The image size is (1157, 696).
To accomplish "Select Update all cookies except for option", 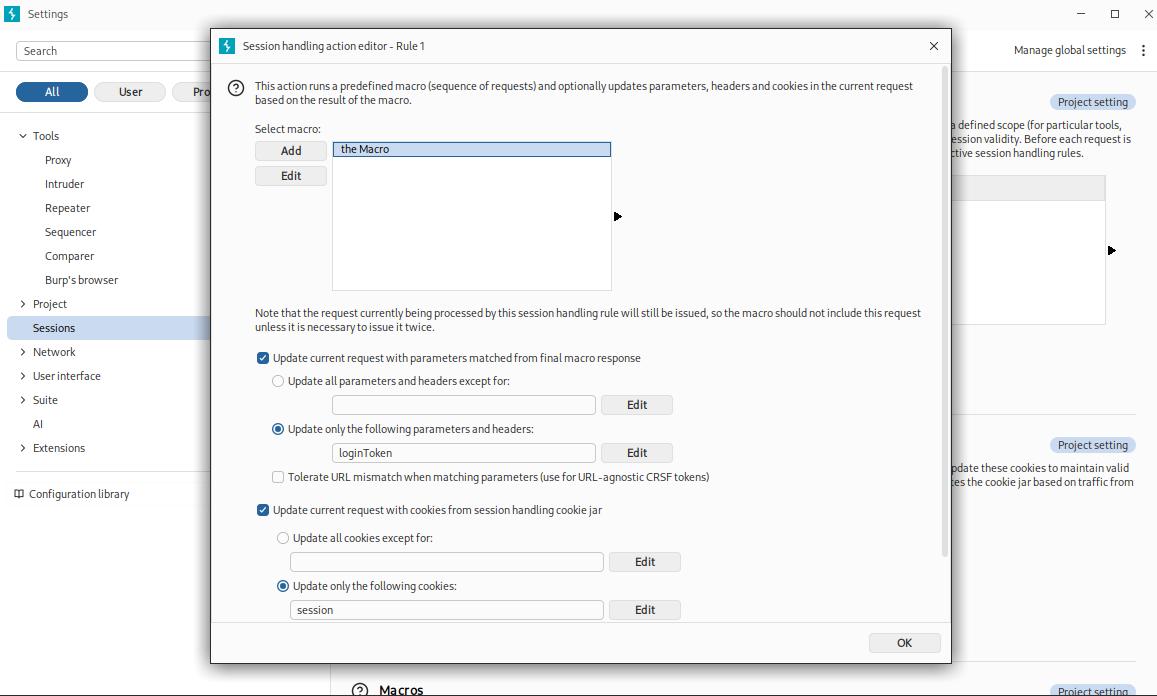I will (x=283, y=538).
